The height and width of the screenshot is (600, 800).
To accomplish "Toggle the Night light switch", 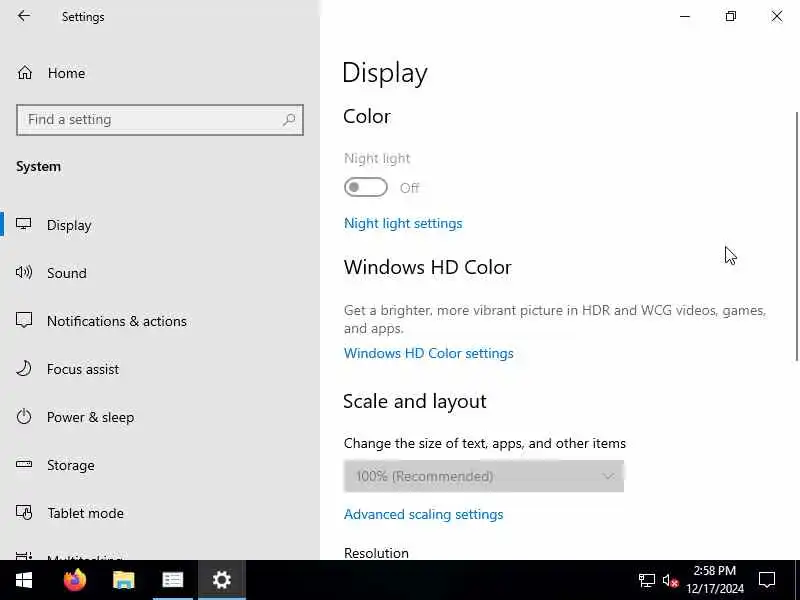I will pos(366,187).
